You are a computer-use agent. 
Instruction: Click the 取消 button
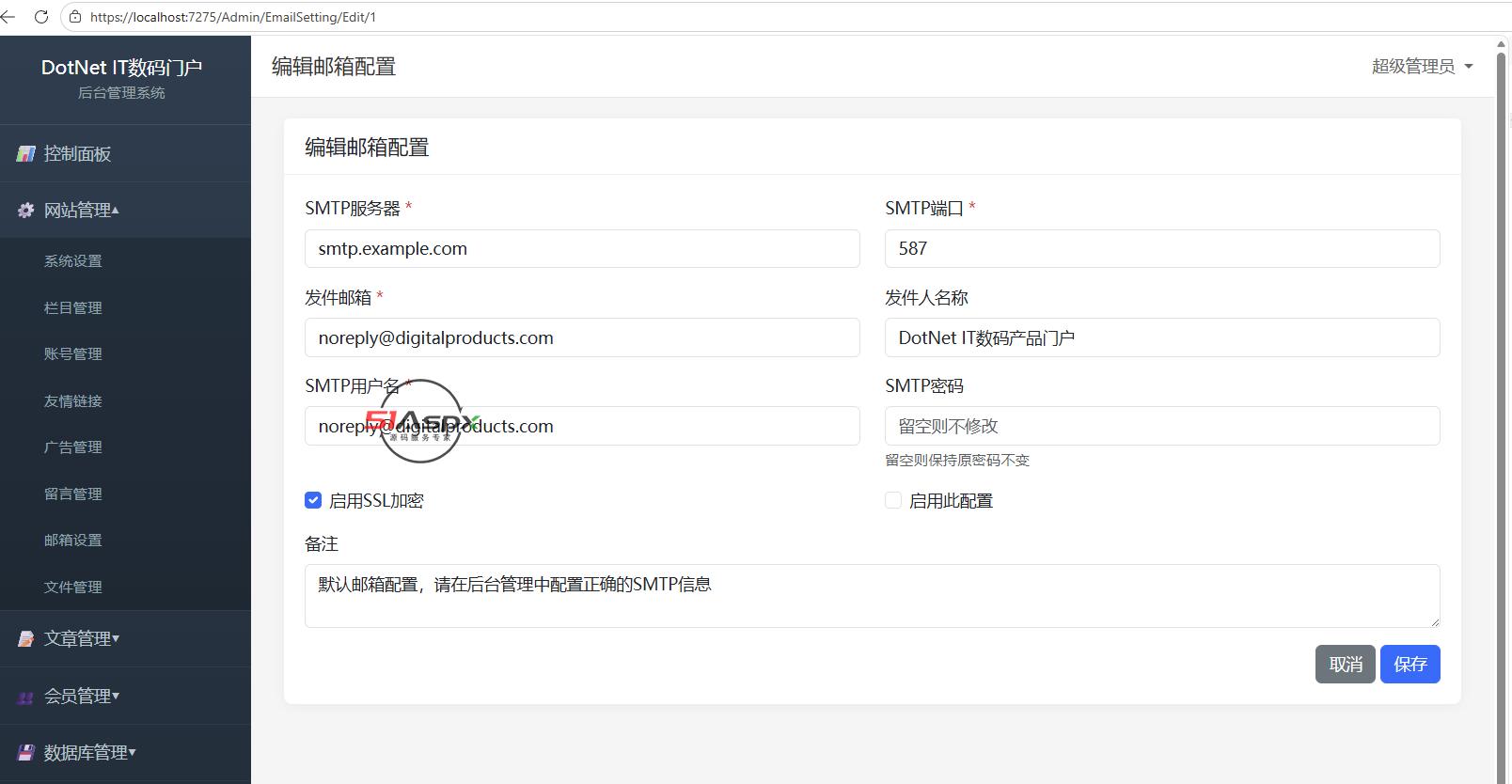(1345, 664)
